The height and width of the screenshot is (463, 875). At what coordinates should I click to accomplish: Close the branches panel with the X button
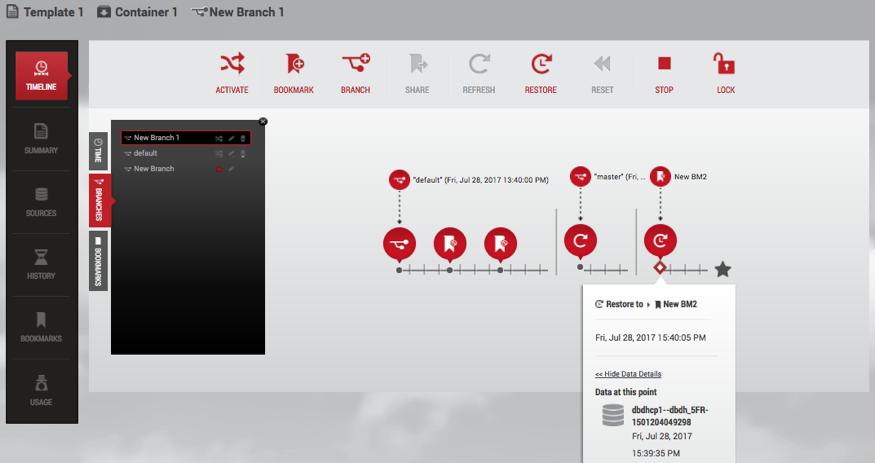[x=263, y=121]
